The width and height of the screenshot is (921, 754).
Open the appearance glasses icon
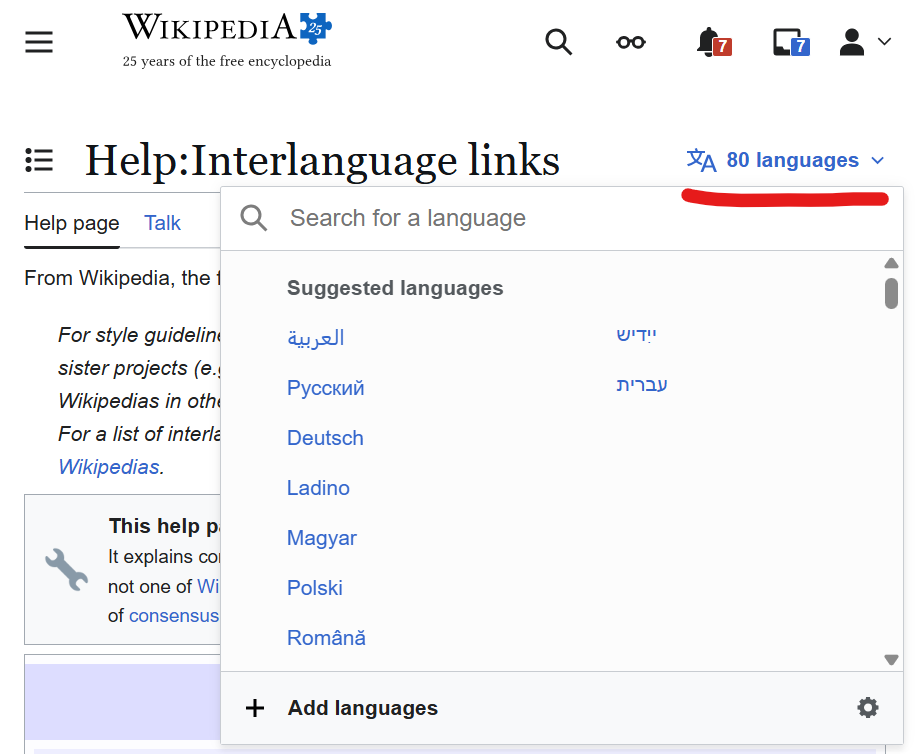coord(631,42)
